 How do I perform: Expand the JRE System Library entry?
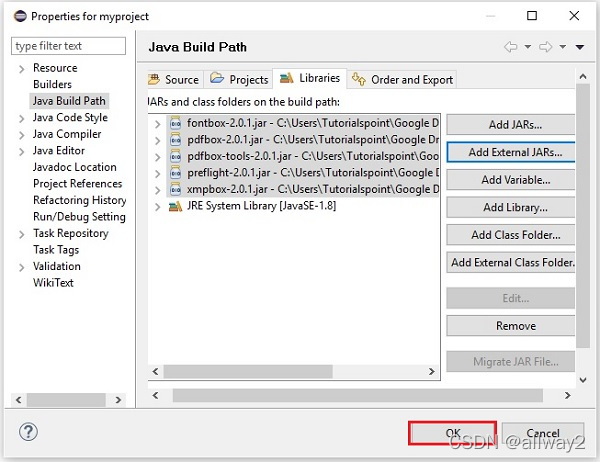coord(157,207)
